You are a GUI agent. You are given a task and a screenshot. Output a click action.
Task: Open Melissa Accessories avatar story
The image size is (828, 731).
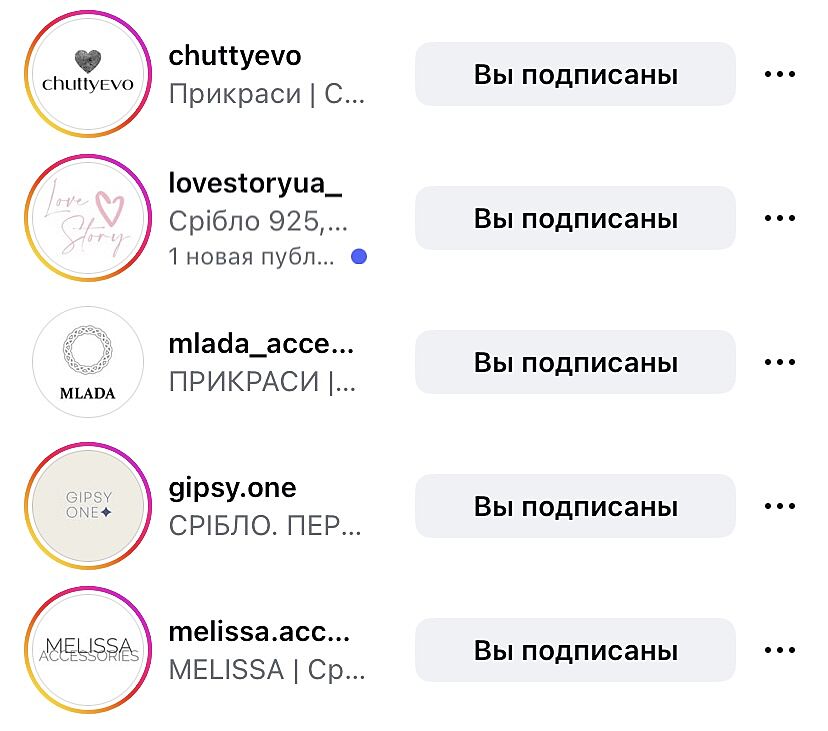point(87,651)
